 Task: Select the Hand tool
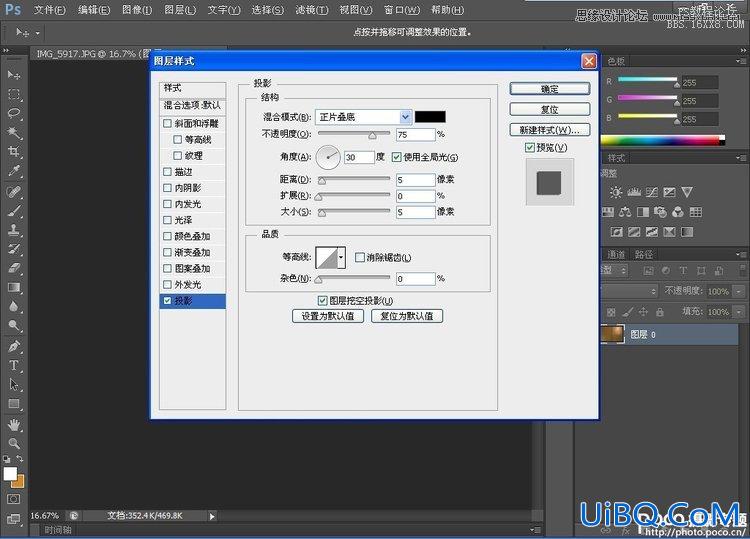click(14, 424)
